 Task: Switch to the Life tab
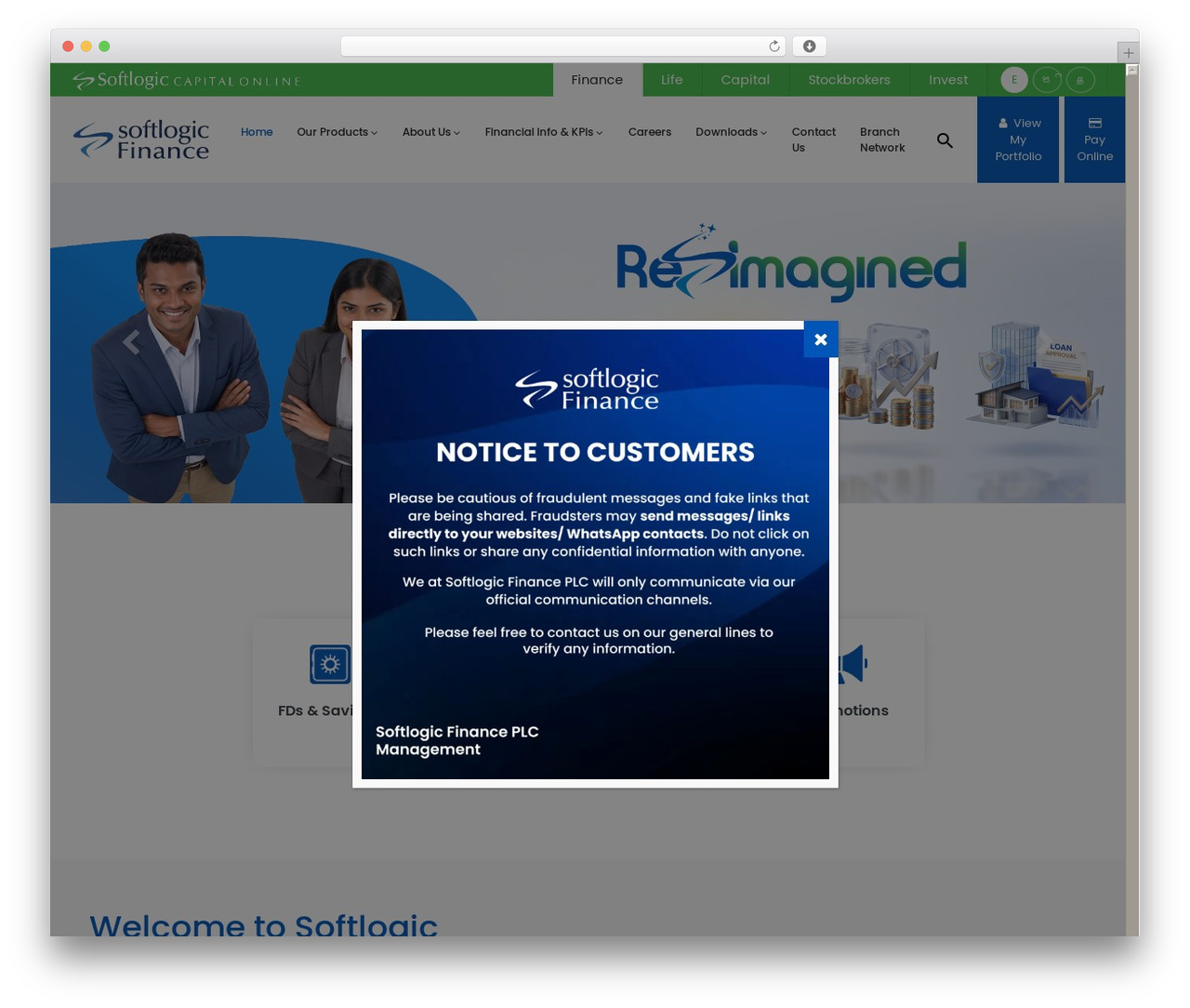coord(671,80)
